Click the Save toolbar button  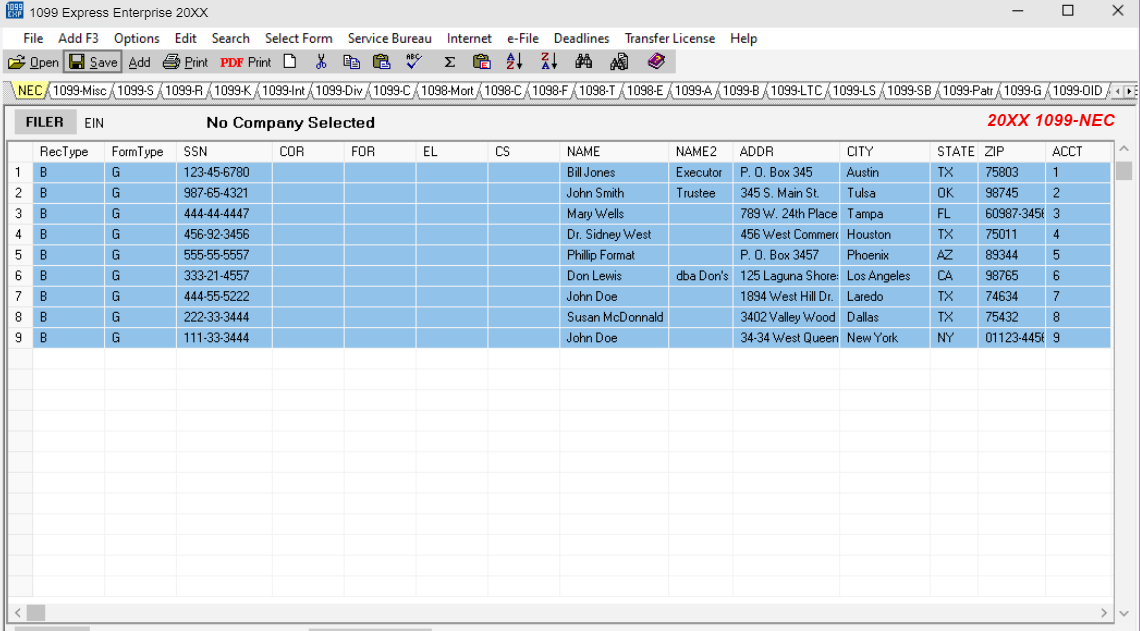[x=92, y=62]
